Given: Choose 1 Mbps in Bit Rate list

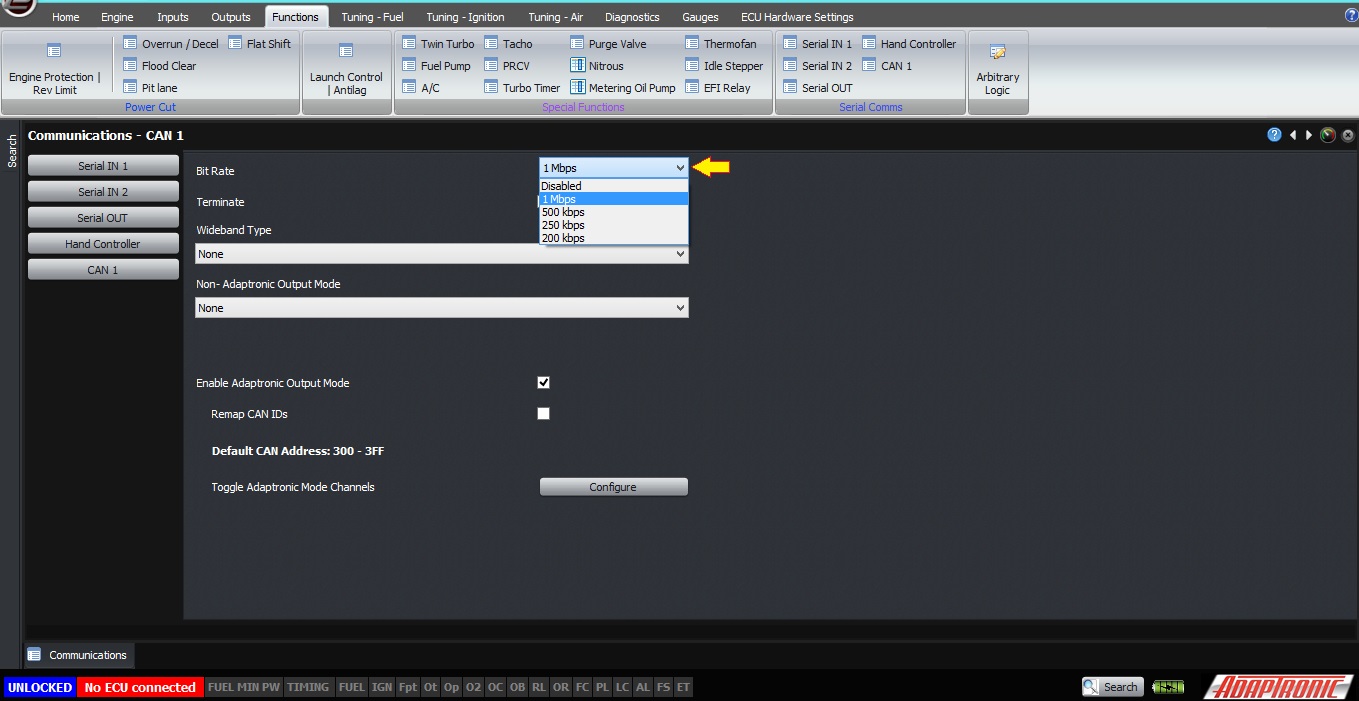Looking at the screenshot, I should pos(614,199).
